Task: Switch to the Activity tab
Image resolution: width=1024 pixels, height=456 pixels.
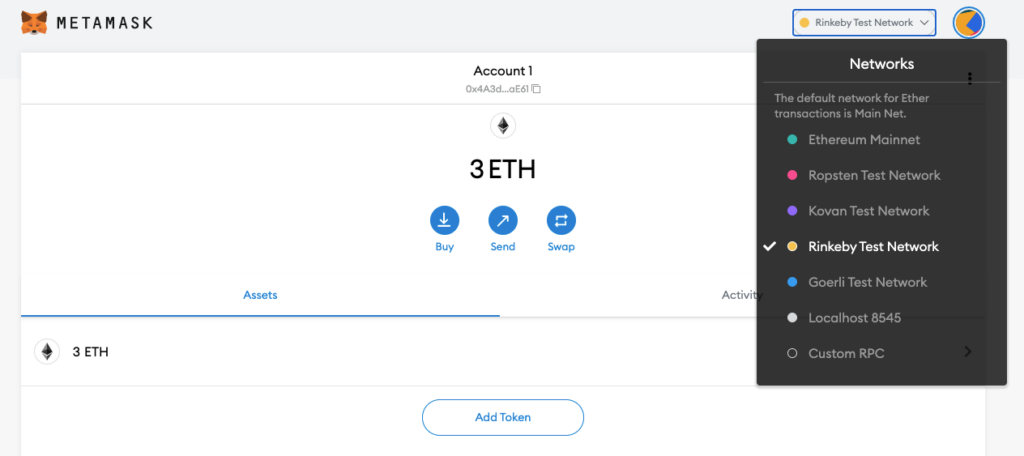Action: click(742, 295)
